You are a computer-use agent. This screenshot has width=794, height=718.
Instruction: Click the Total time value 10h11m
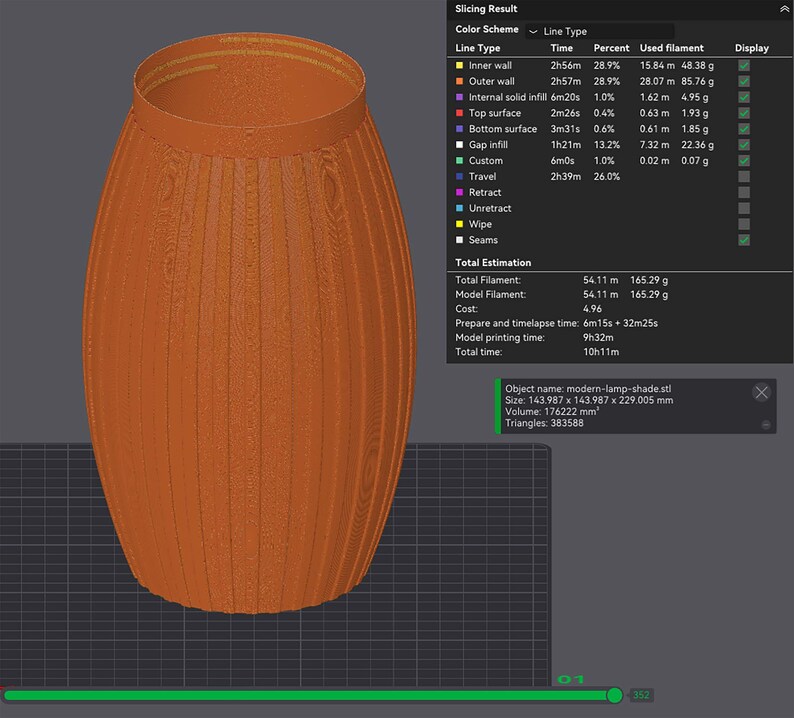pos(601,352)
